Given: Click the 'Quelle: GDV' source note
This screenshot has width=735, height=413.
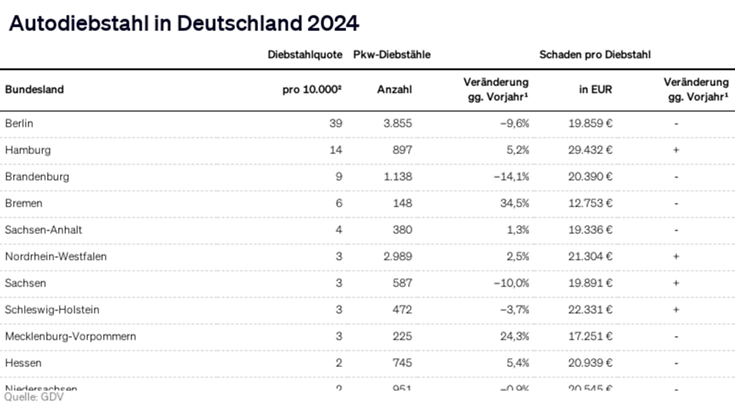Looking at the screenshot, I should pos(29,396).
